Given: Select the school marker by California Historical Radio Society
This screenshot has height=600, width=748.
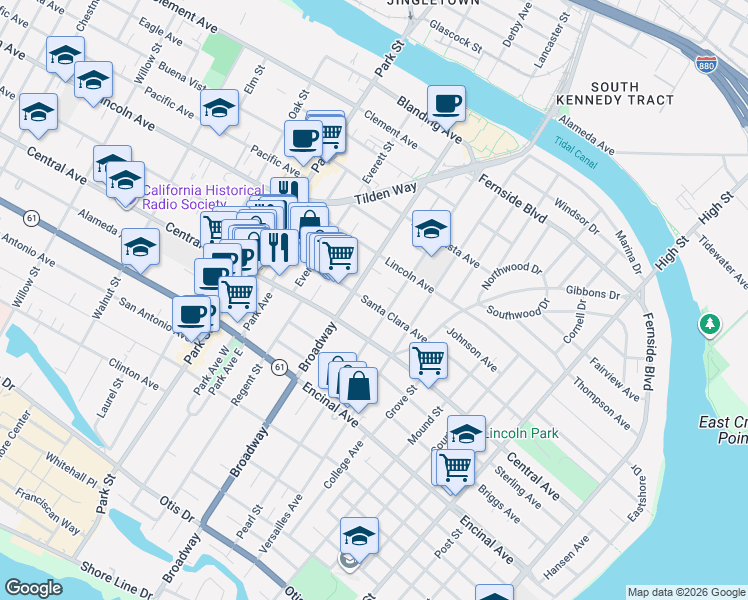Looking at the screenshot, I should click(125, 183).
